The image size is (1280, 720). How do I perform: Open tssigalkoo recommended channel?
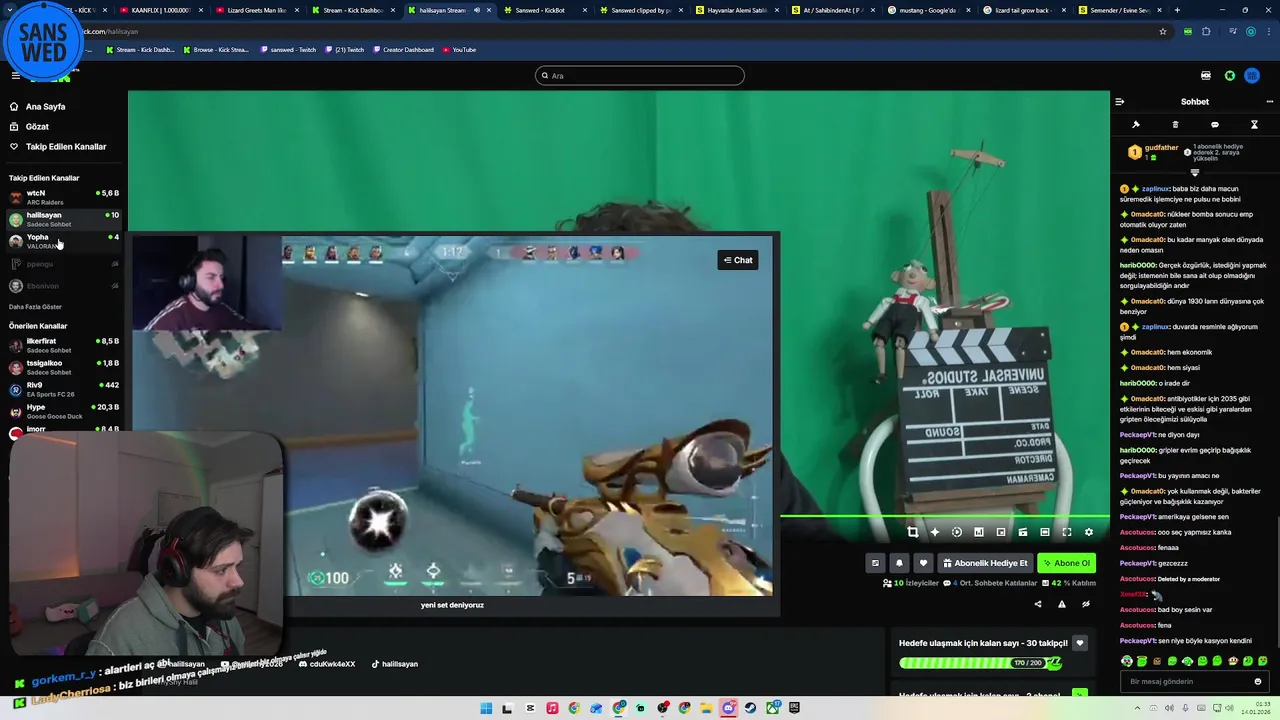point(64,367)
